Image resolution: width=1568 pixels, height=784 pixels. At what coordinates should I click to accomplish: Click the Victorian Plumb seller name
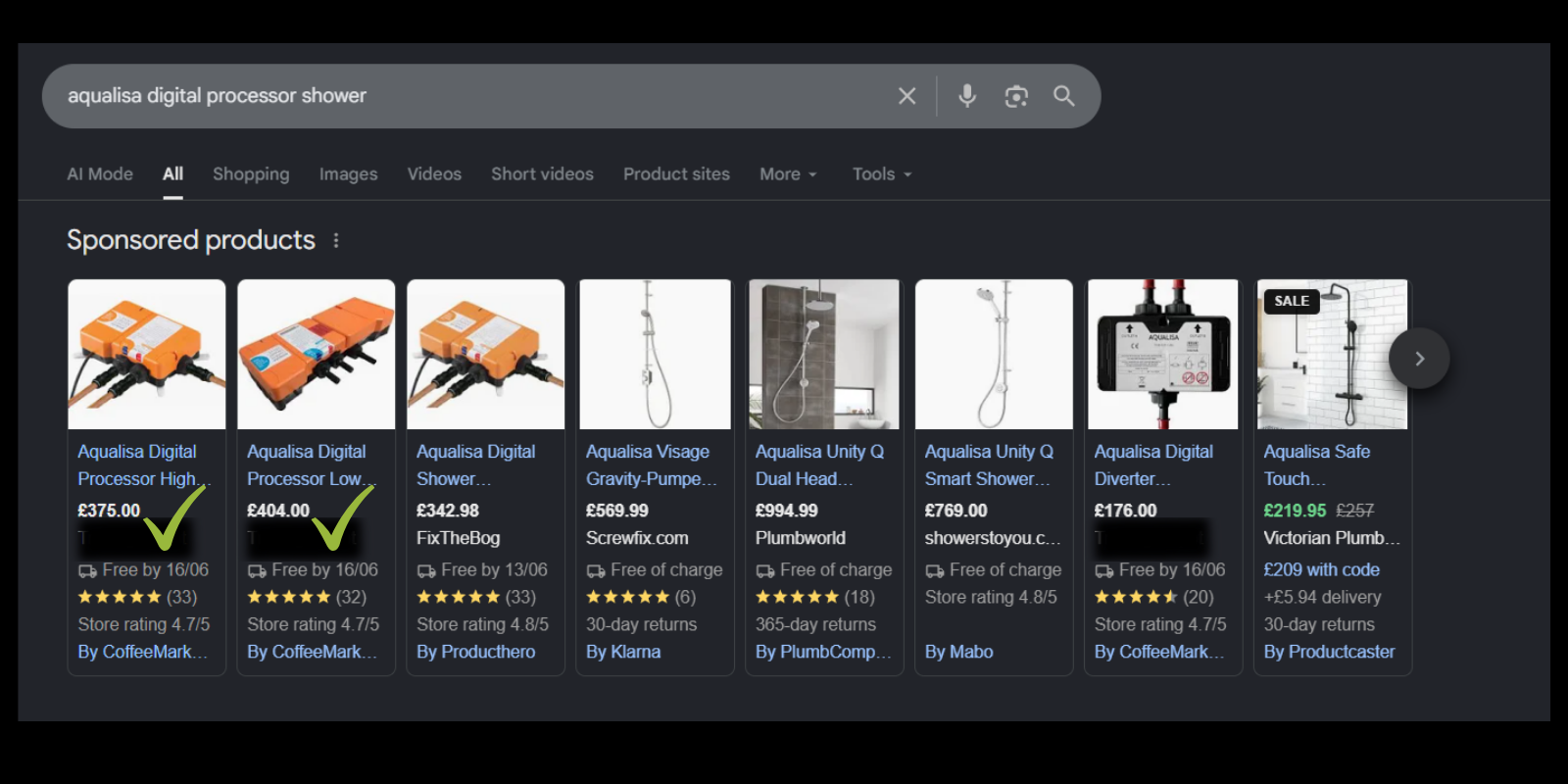pos(1332,538)
